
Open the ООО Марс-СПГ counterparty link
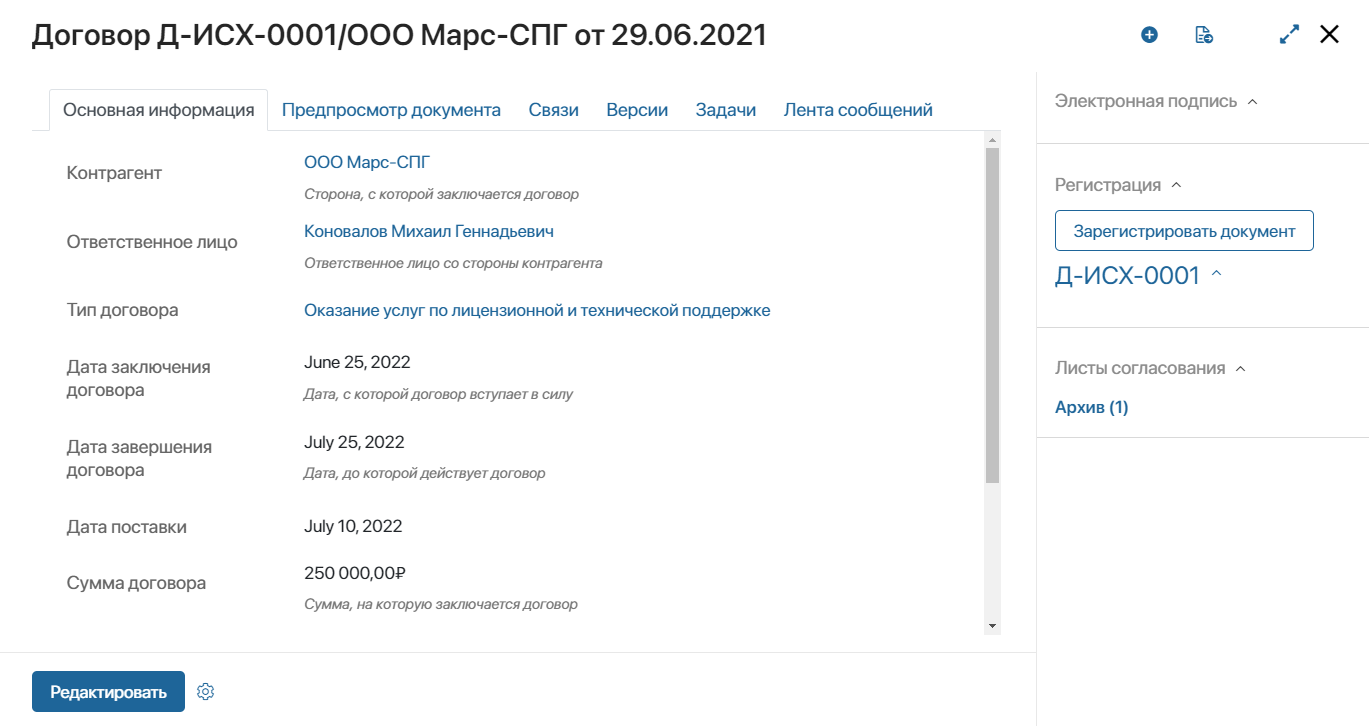[x=367, y=162]
